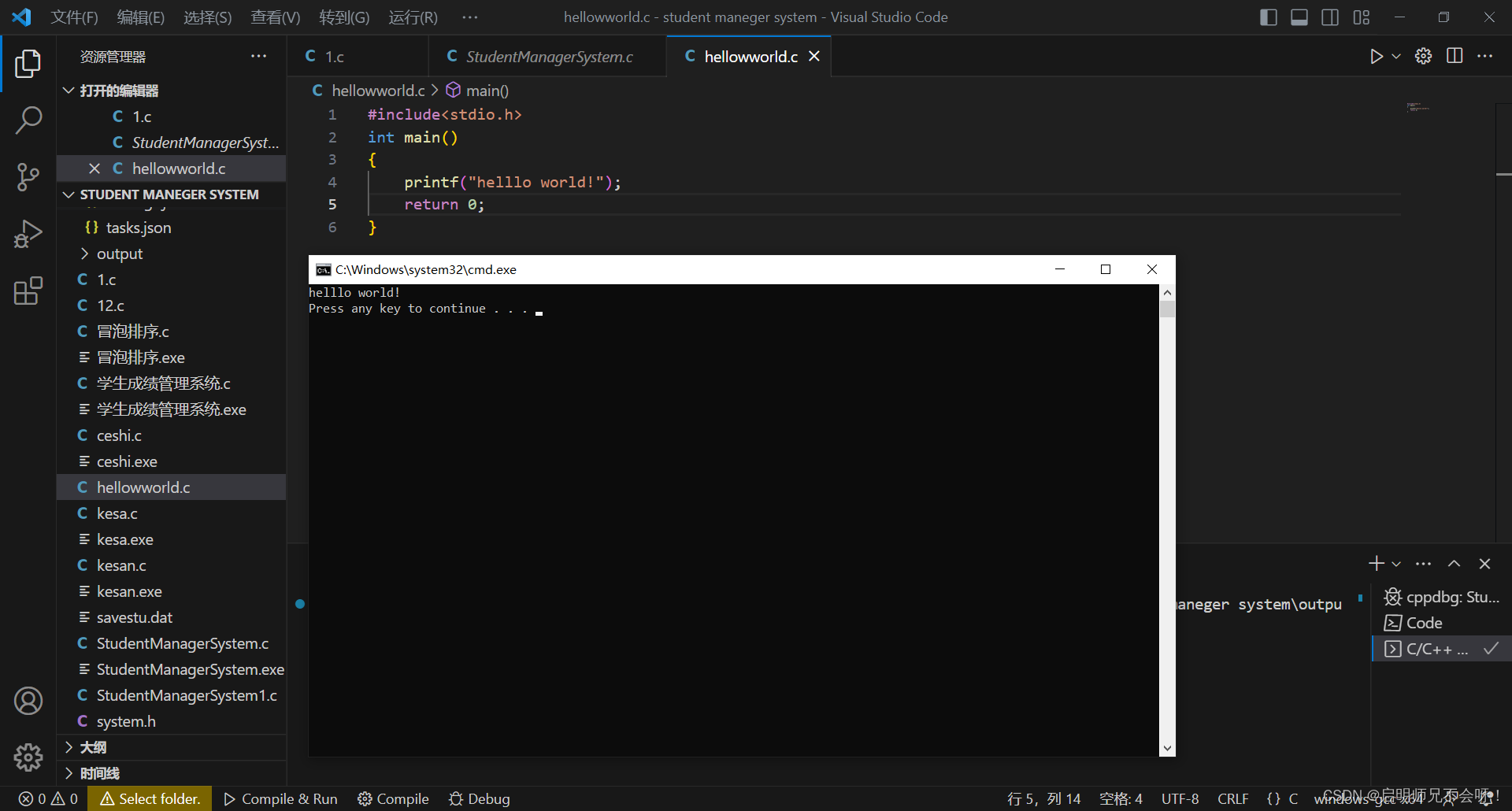Toggle the secondary sidebar visibility
This screenshot has height=811, width=1512.
[1330, 17]
